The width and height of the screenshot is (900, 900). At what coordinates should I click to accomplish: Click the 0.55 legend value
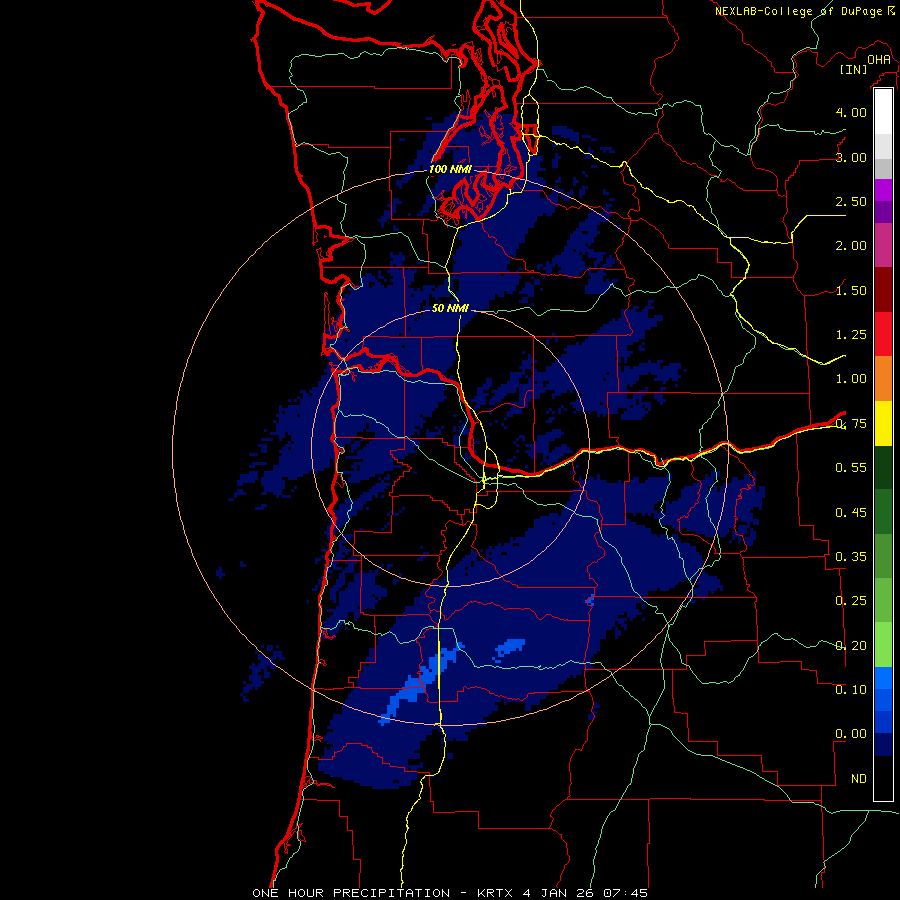(851, 468)
